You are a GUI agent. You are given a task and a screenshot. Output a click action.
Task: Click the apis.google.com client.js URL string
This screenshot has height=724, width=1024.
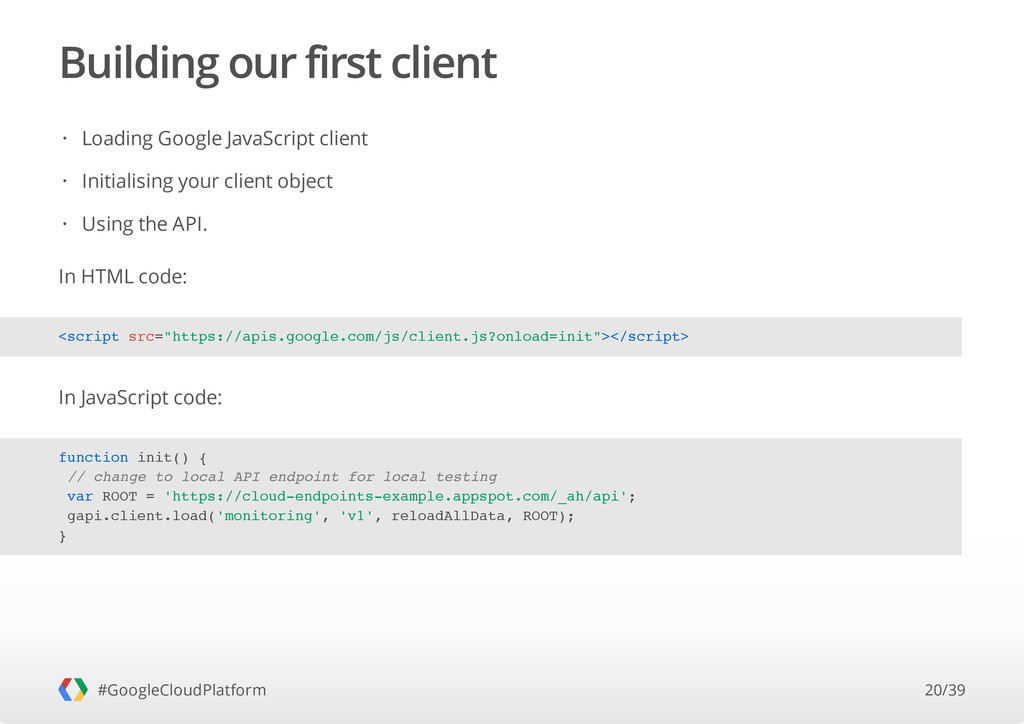click(382, 337)
